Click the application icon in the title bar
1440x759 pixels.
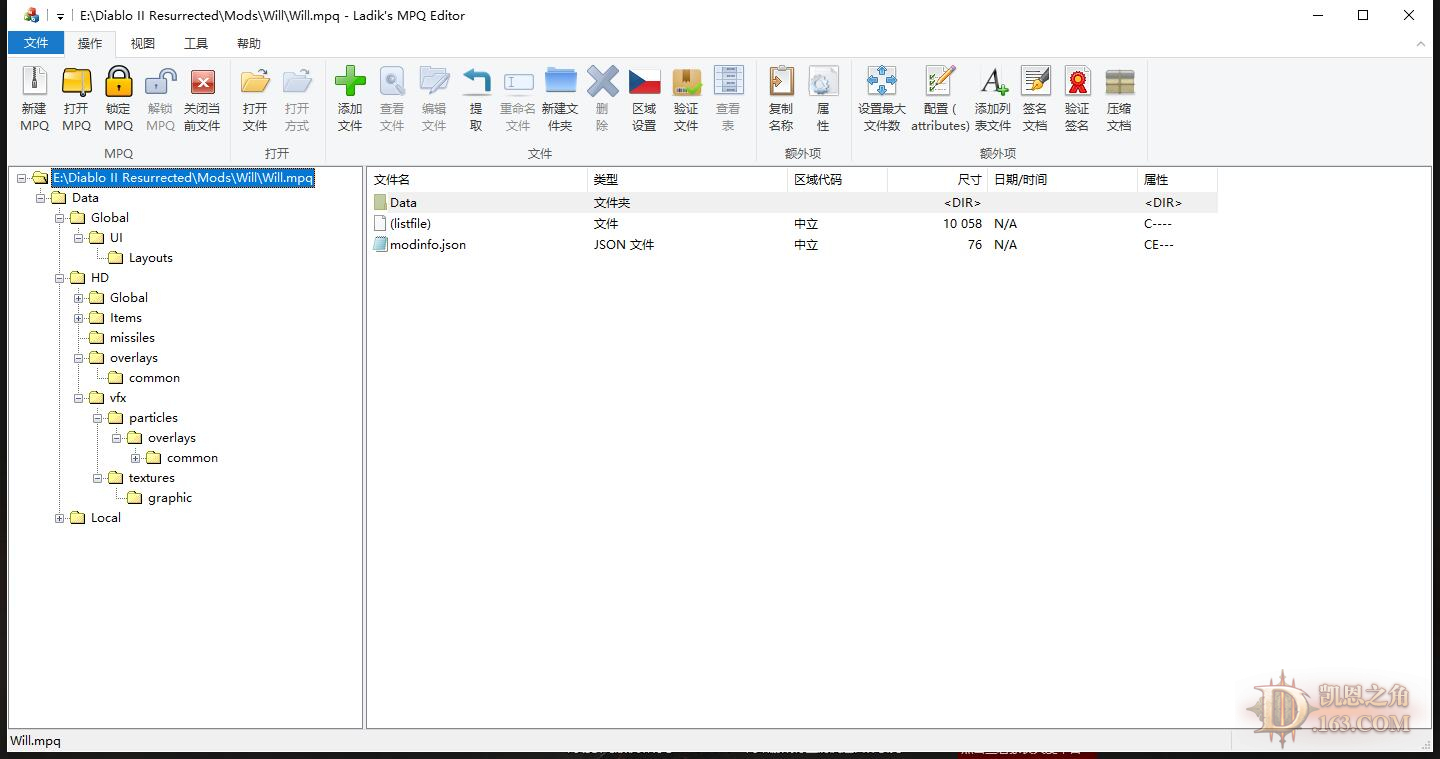(x=32, y=16)
